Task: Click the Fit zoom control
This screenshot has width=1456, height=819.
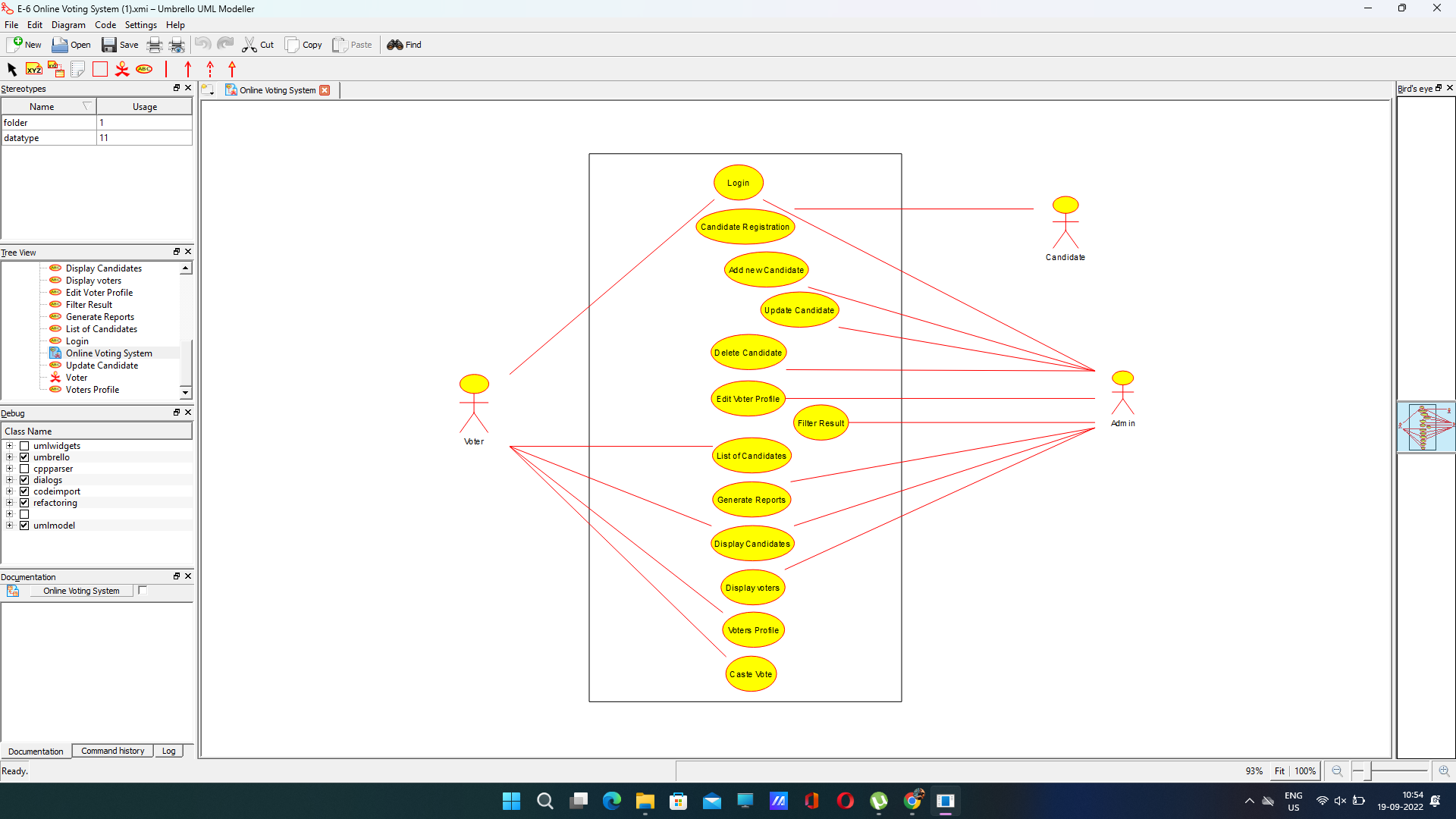Action: coord(1279,770)
